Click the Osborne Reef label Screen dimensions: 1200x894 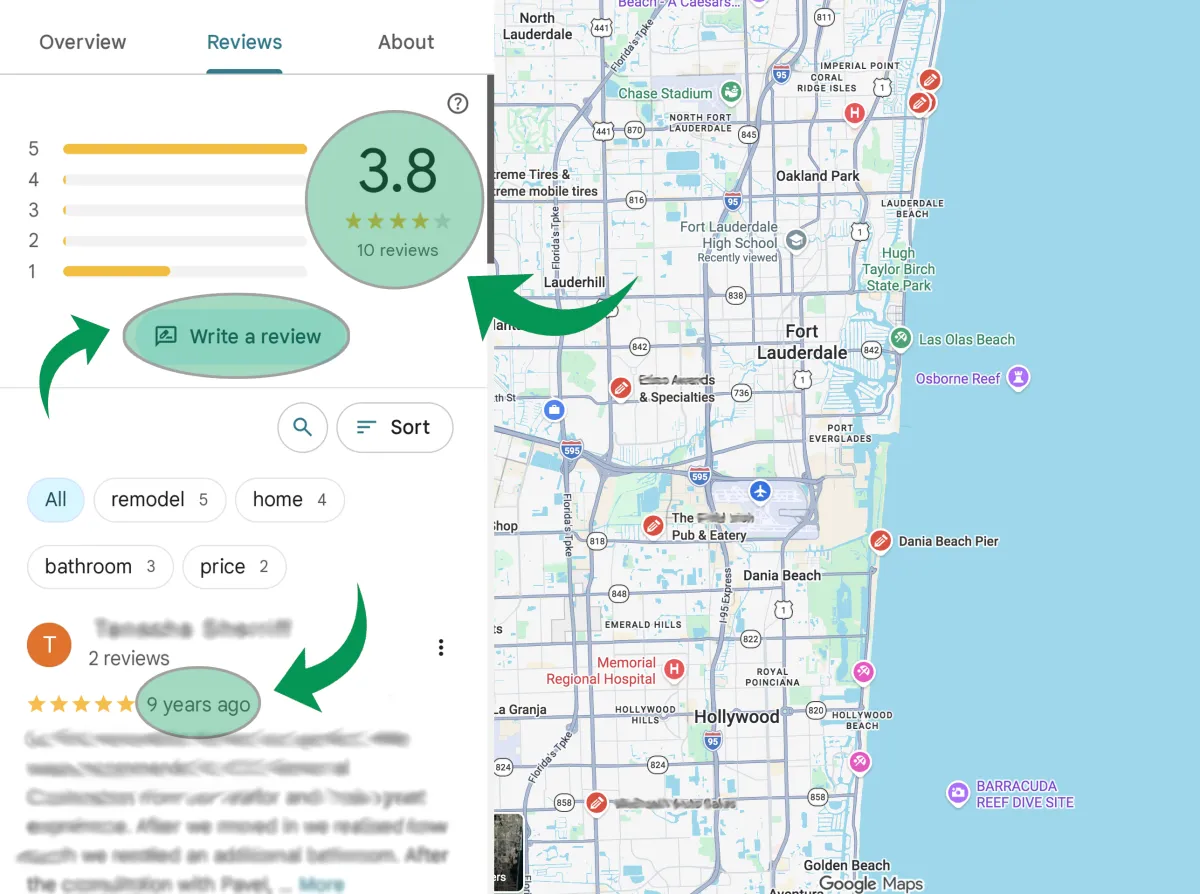958,379
